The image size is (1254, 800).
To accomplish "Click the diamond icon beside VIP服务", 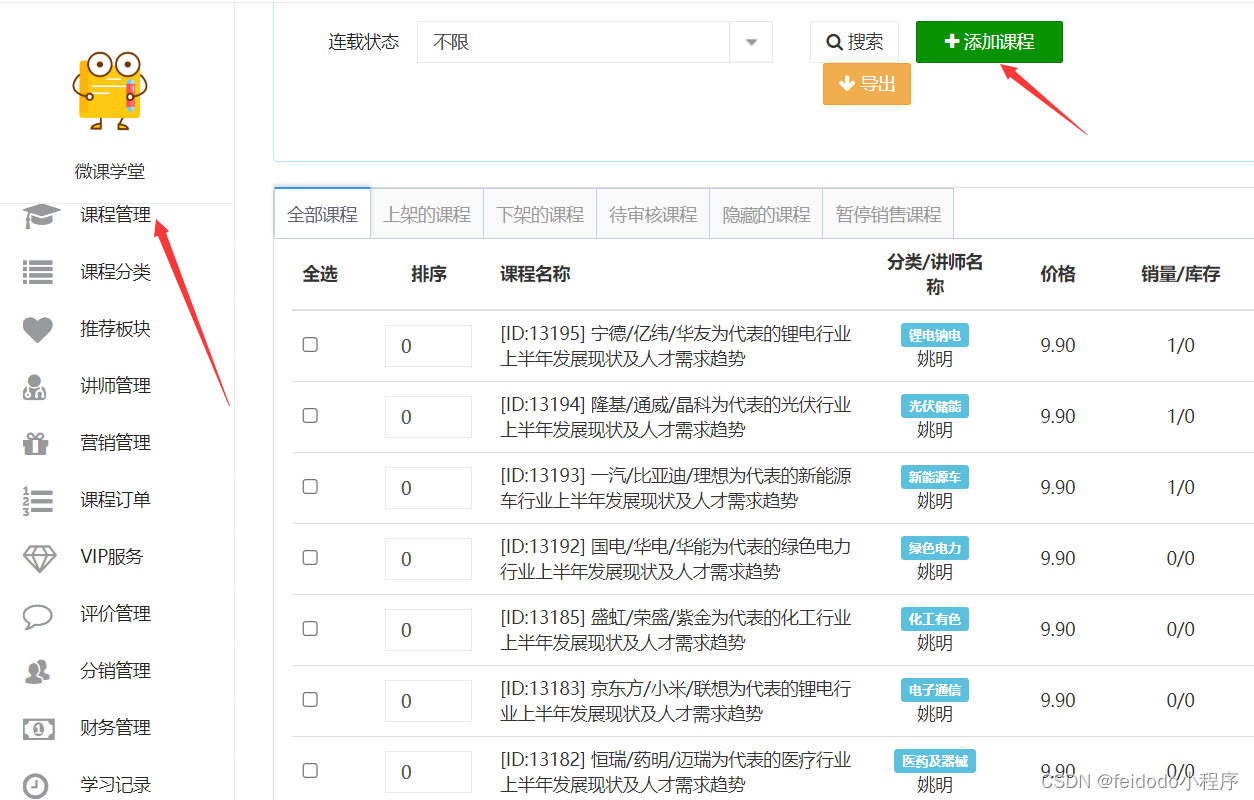I will pyautogui.click(x=39, y=558).
